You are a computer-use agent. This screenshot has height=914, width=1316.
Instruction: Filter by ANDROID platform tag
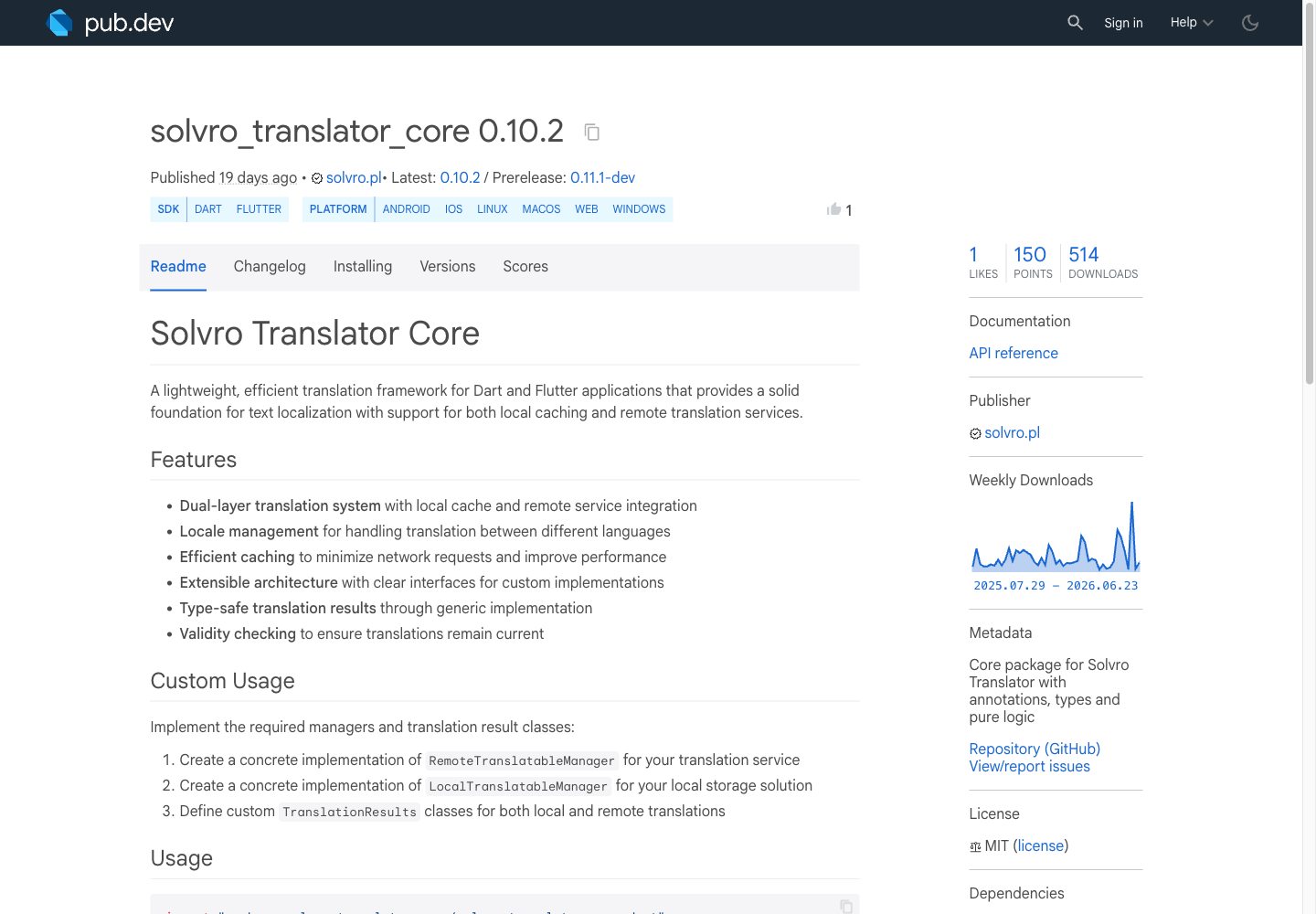[407, 209]
